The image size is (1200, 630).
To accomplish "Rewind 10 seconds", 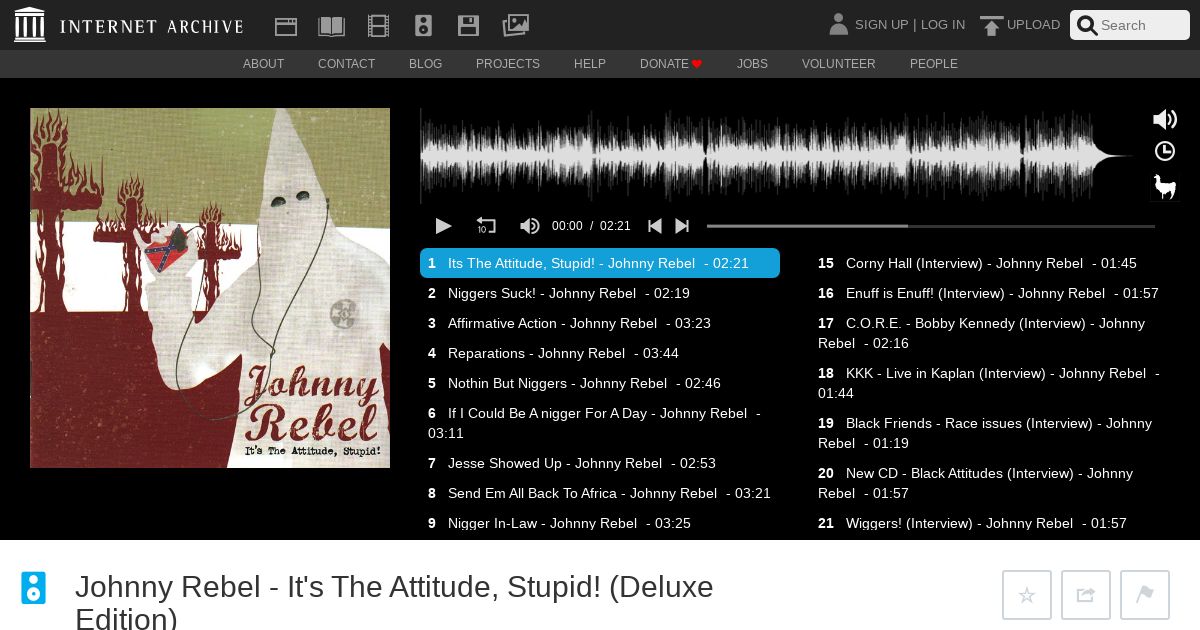I will 486,226.
